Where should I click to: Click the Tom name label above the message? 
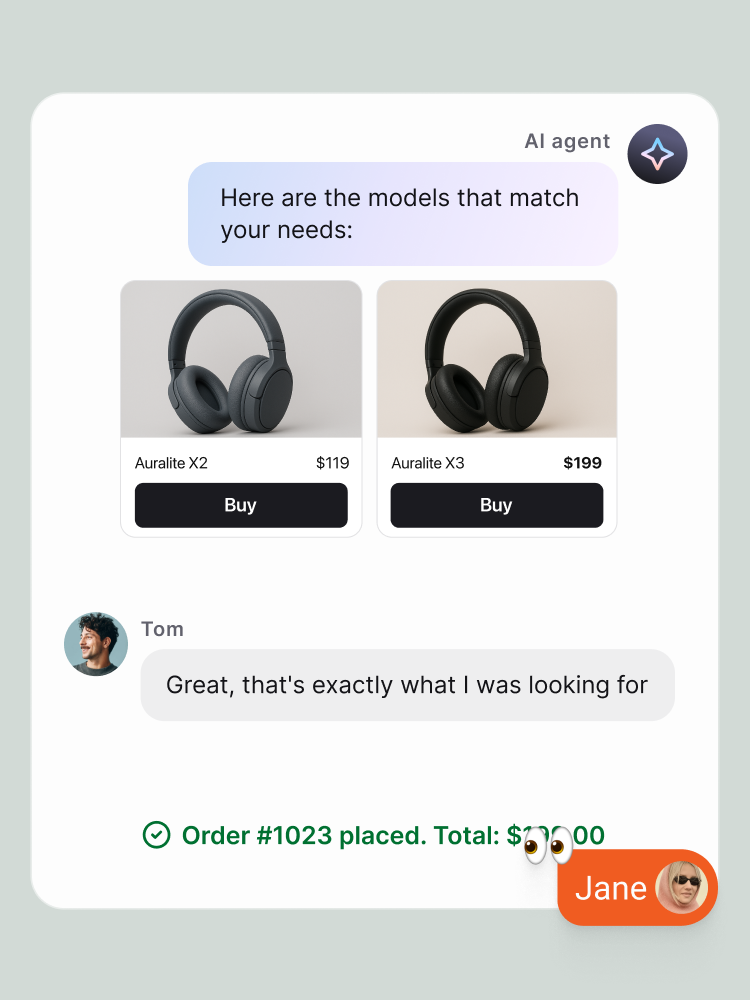pos(162,629)
